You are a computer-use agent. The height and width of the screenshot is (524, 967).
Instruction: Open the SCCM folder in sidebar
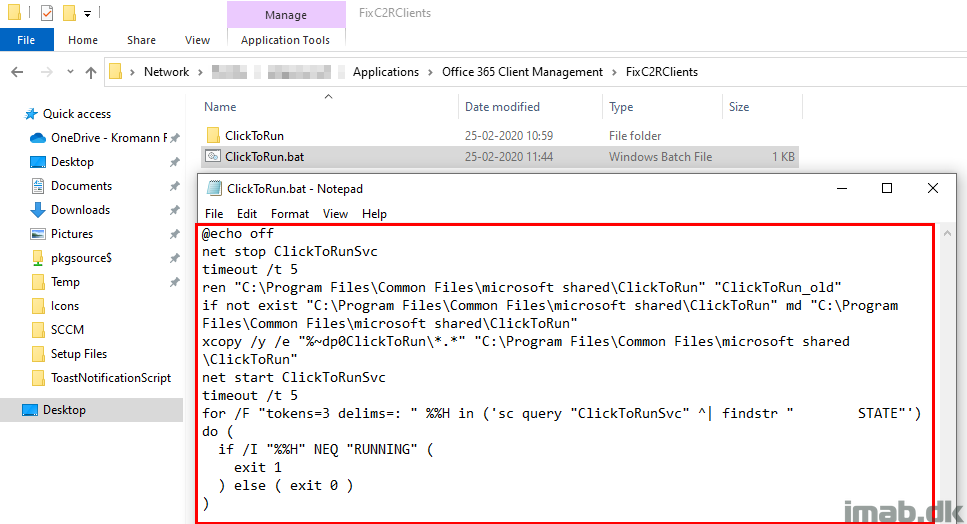(x=67, y=330)
